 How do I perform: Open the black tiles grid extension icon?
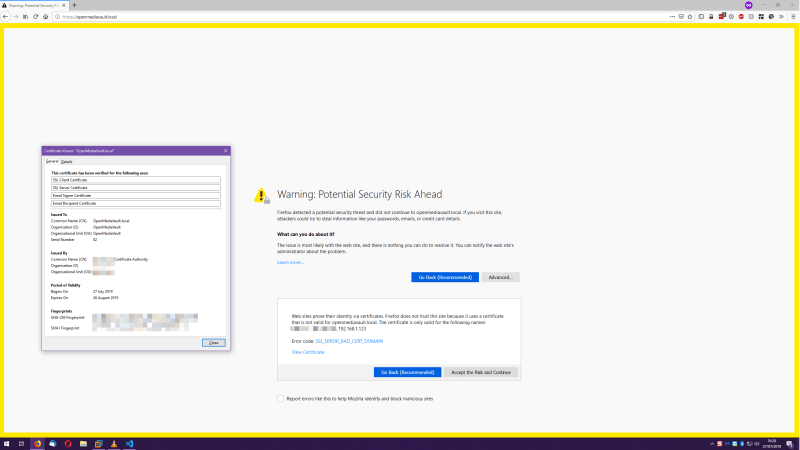761,17
